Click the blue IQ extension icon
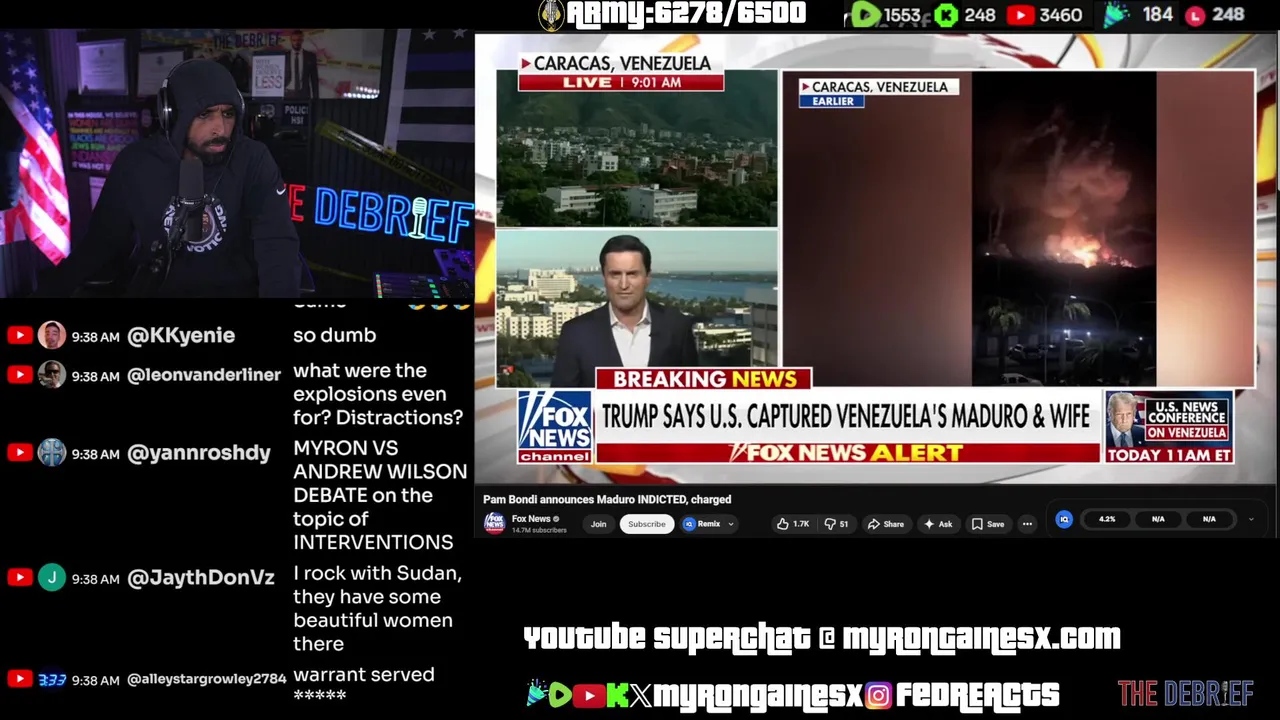Screen dimensions: 1280x720 click(x=1064, y=519)
